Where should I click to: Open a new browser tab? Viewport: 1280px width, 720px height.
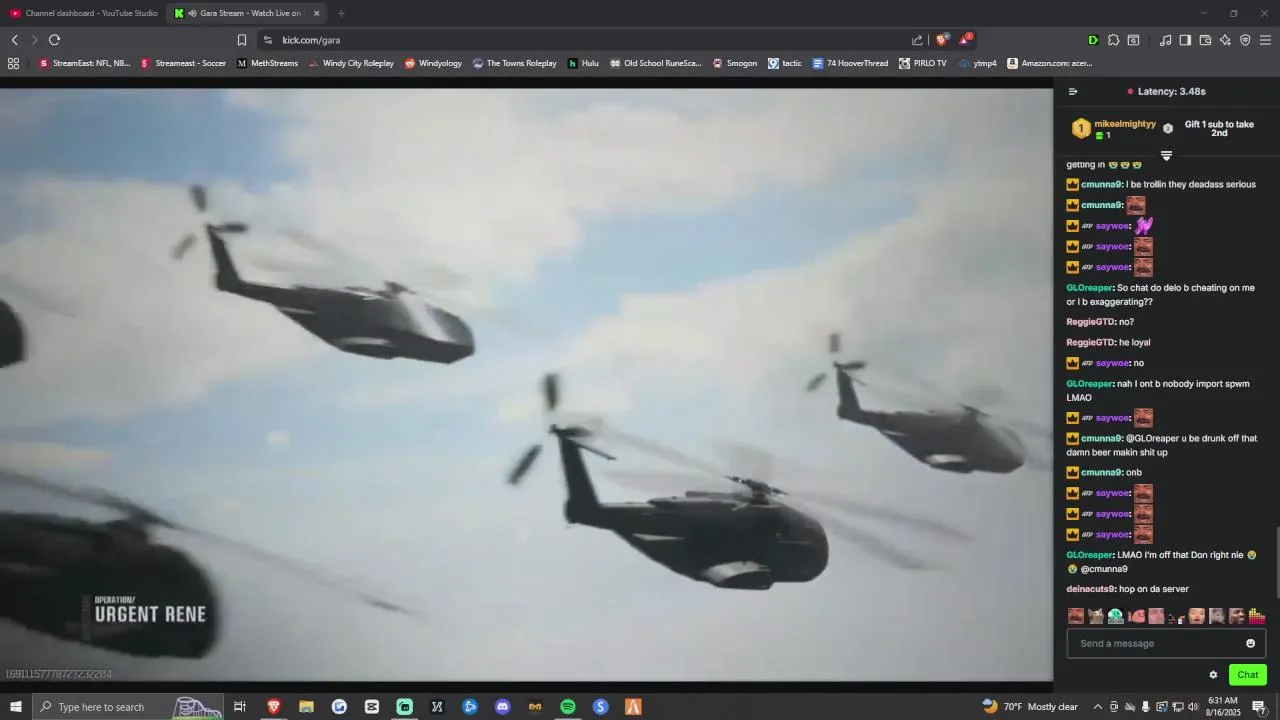(341, 13)
